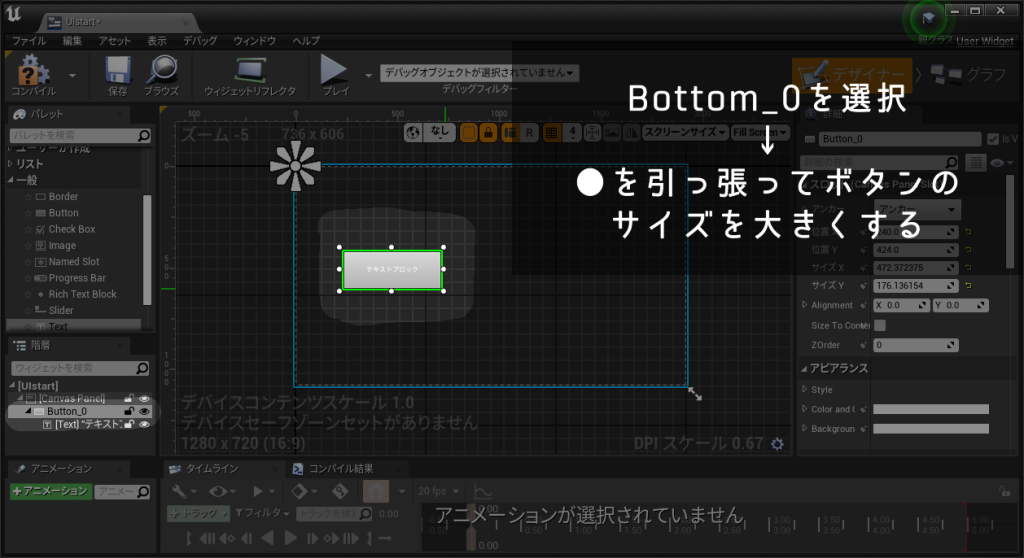Open the File (ファイル) menu
The image size is (1024, 558).
[x=29, y=41]
